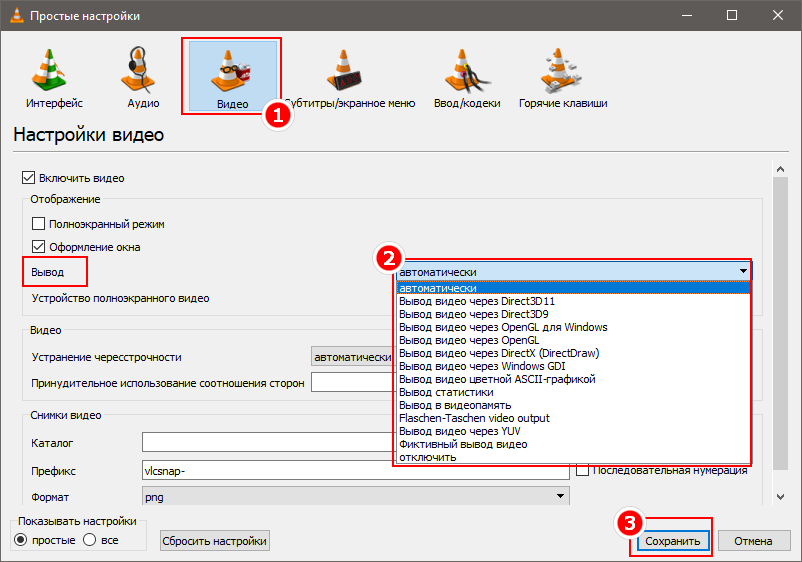Click the VLC cone title bar icon
This screenshot has width=802, height=562.
(x=16, y=15)
